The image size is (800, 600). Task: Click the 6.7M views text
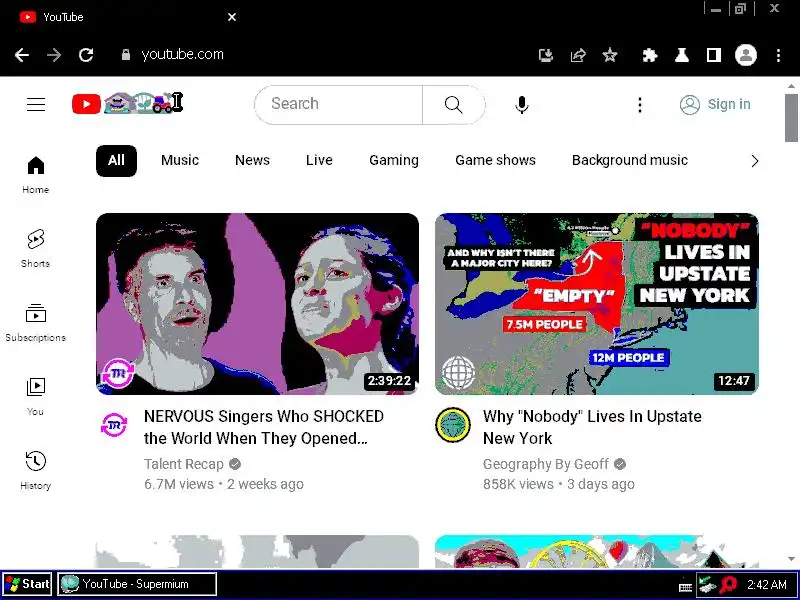click(x=179, y=484)
